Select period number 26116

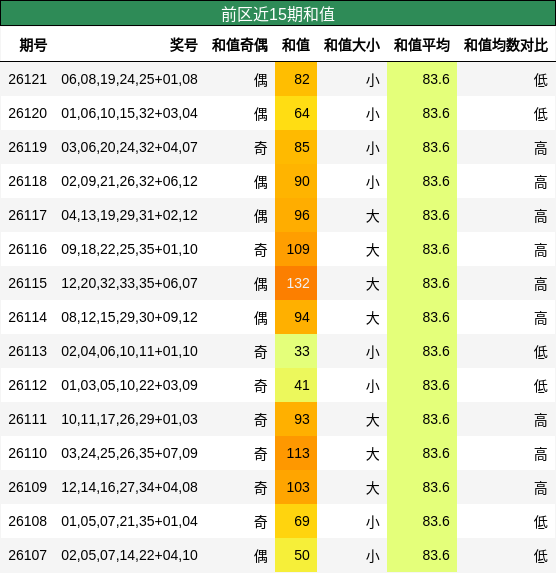(x=28, y=249)
